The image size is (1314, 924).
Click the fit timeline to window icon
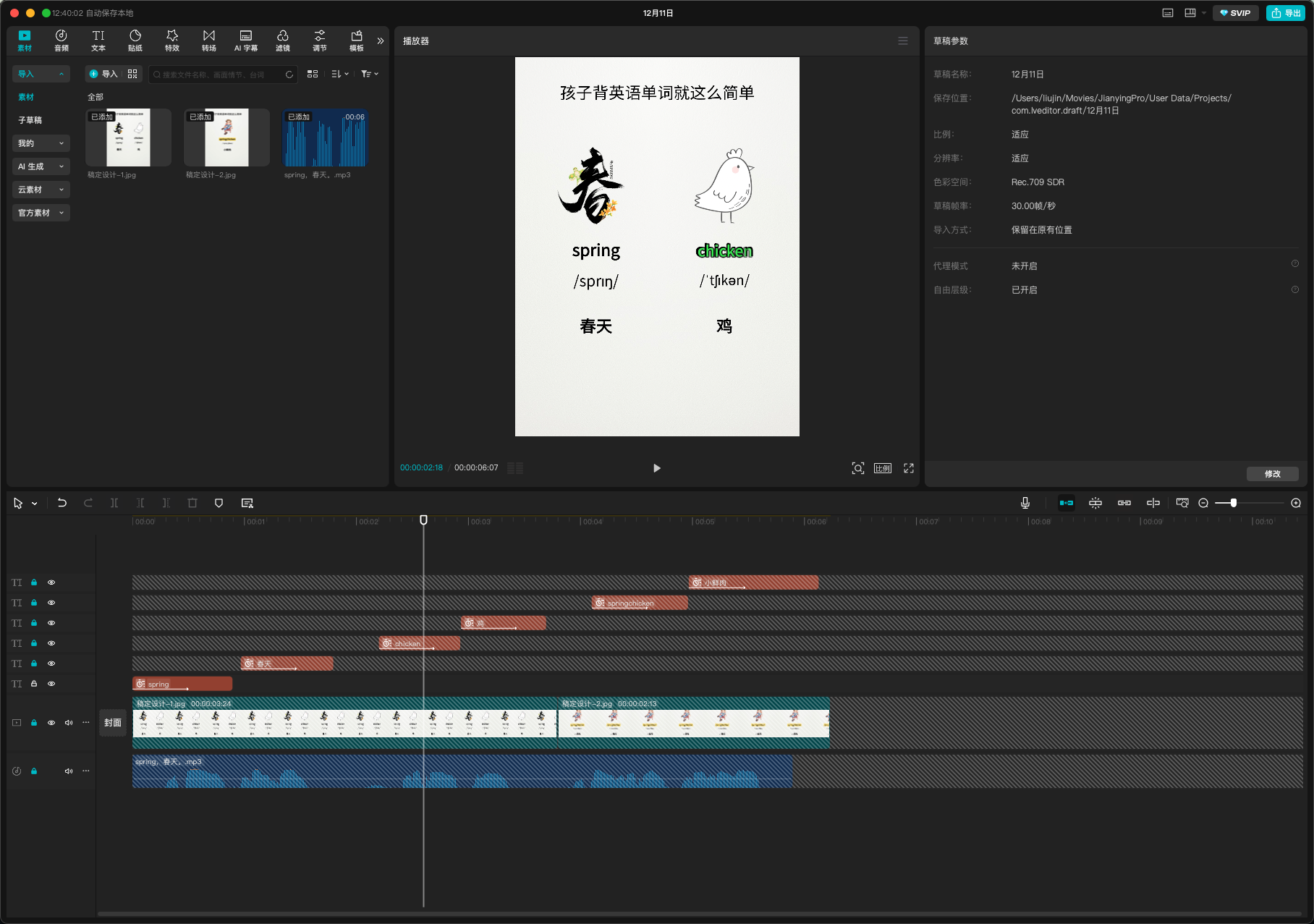pos(1182,503)
